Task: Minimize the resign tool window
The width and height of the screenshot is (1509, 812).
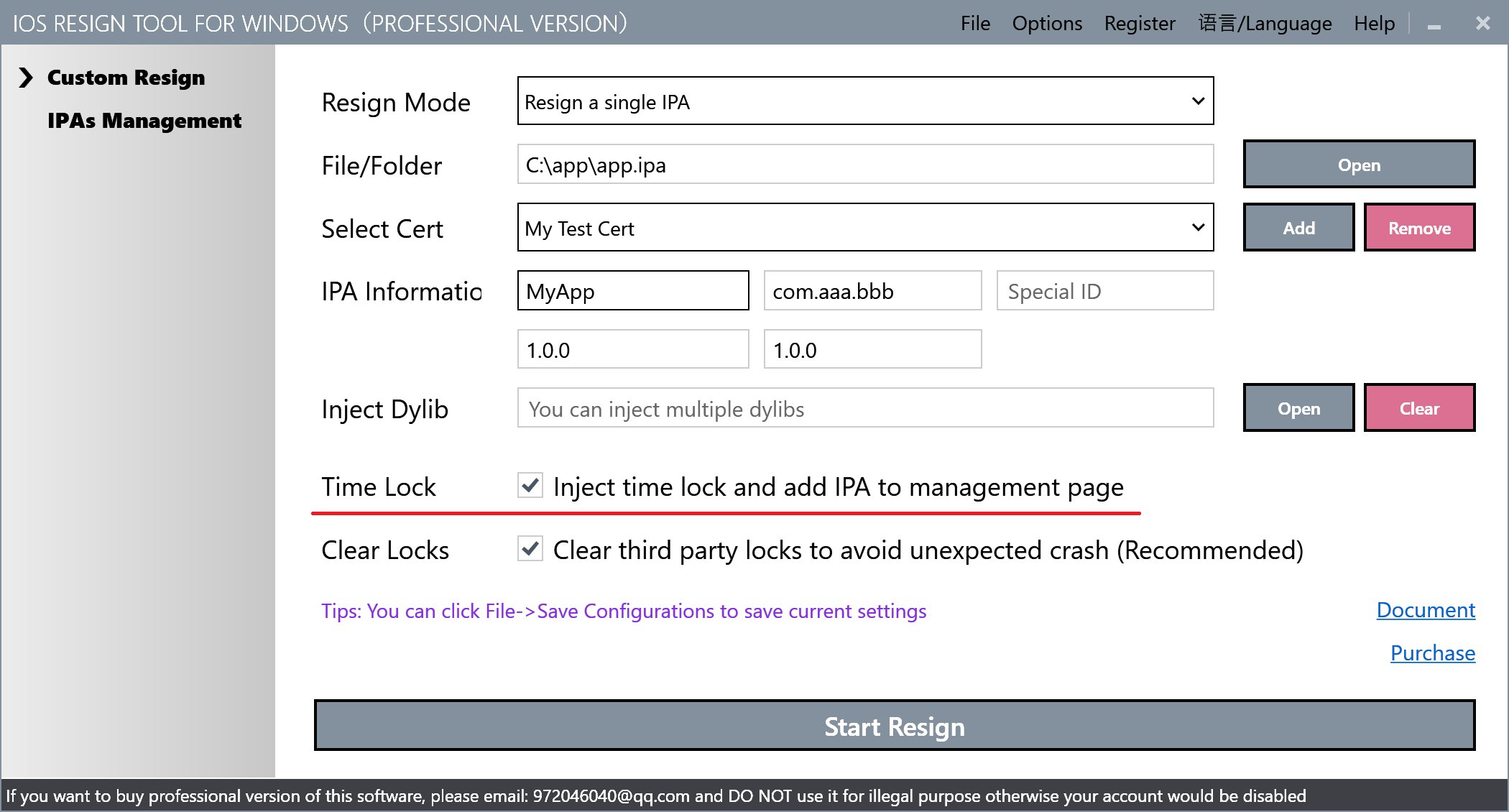Action: click(x=1434, y=24)
